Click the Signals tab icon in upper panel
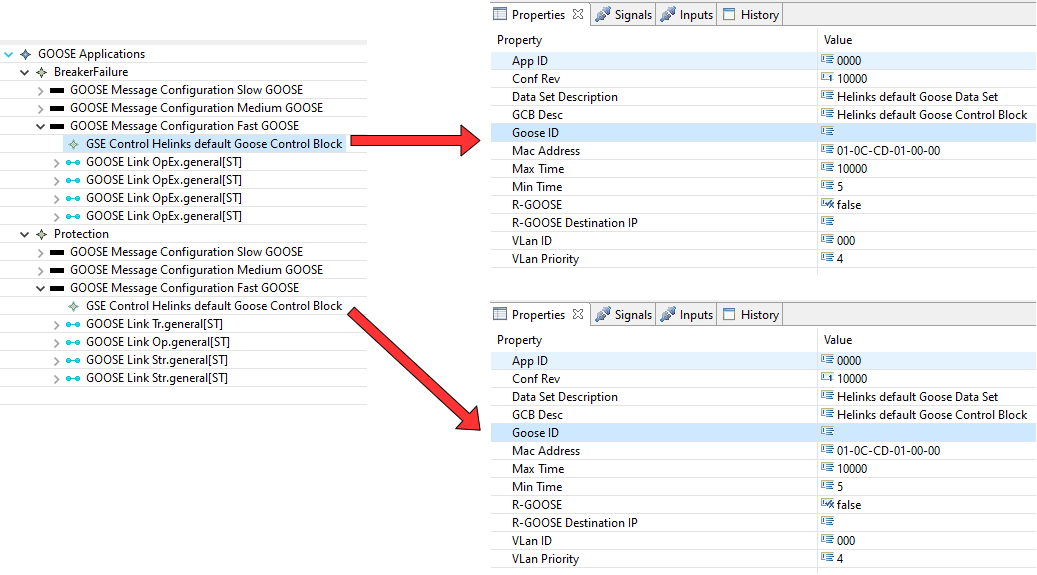The height and width of the screenshot is (575, 1037). 603,15
